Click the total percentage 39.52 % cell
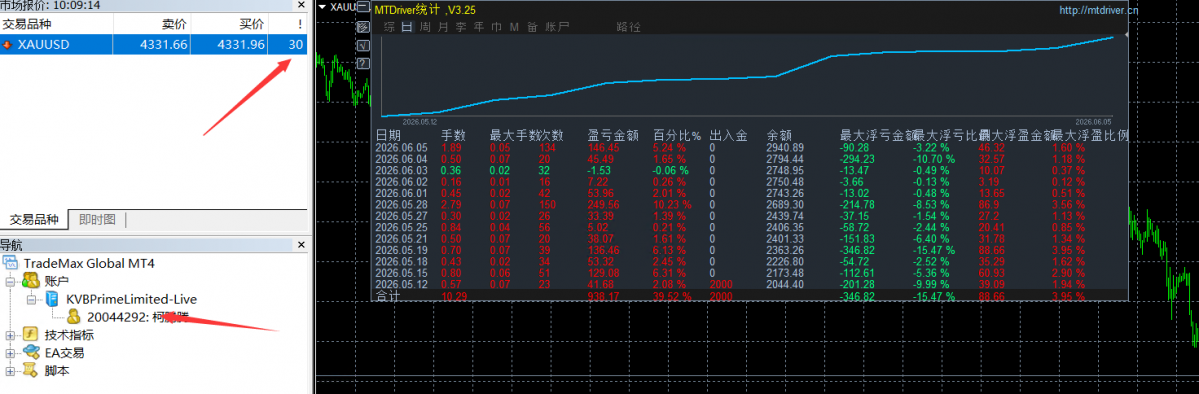 pos(671,295)
